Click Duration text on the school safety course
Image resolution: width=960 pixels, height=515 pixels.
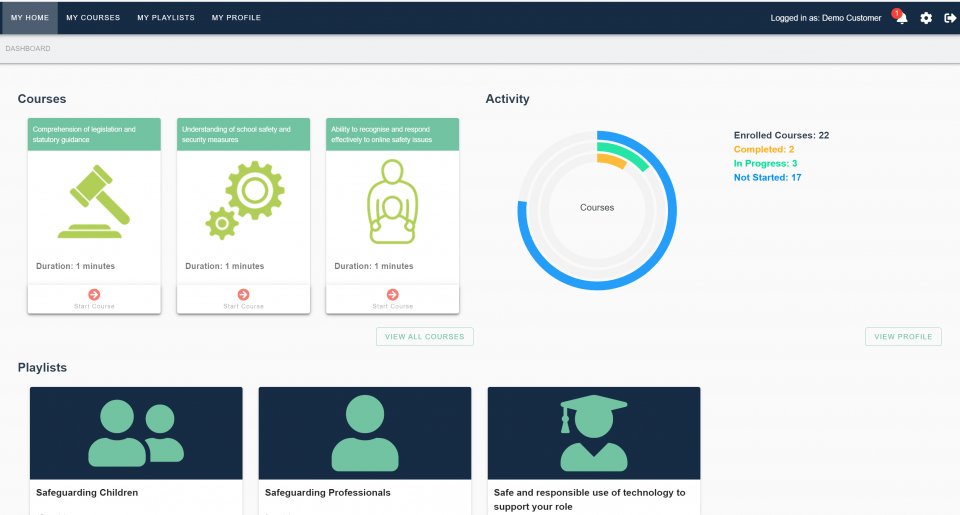[x=225, y=266]
